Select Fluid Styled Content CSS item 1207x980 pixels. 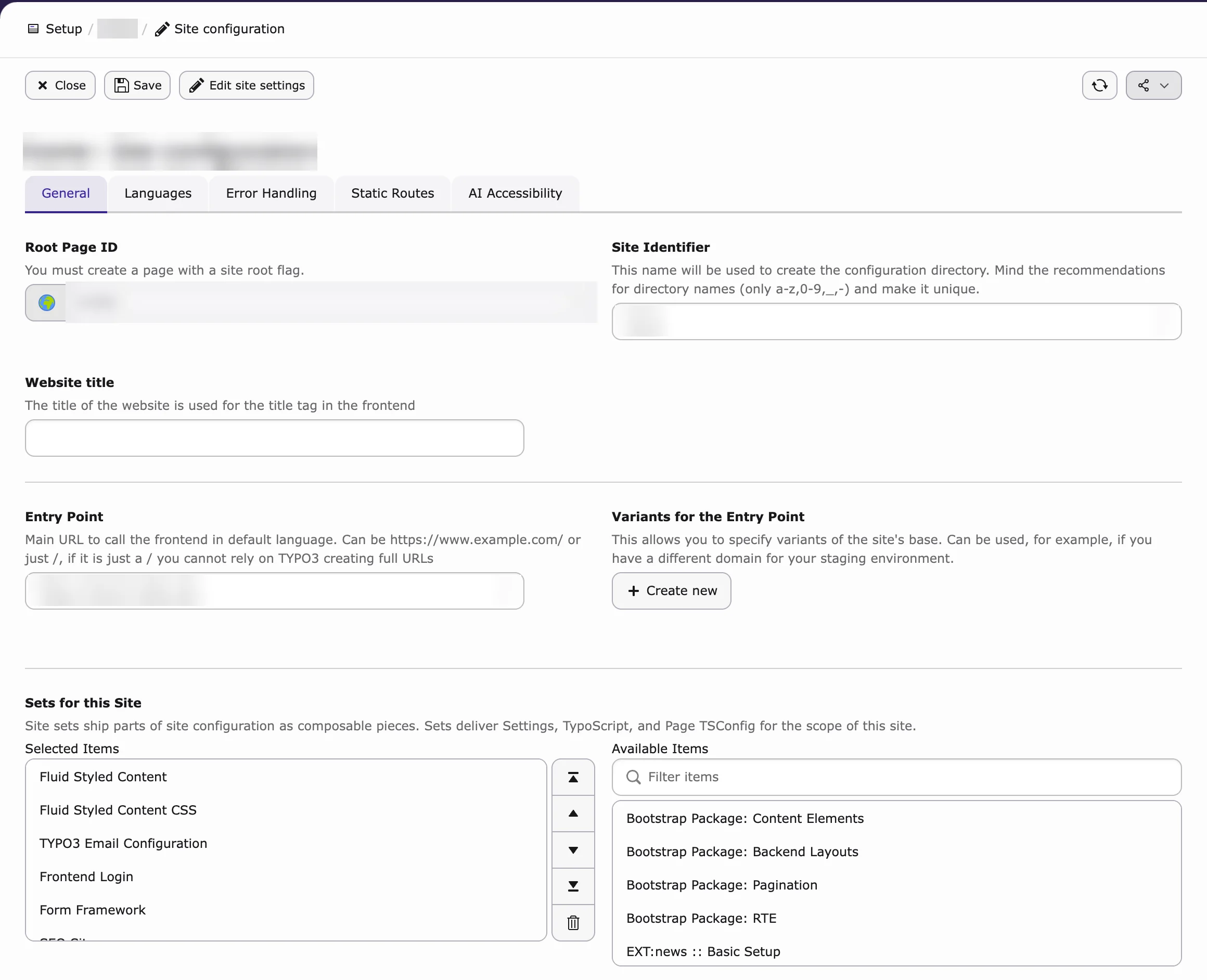click(x=286, y=810)
